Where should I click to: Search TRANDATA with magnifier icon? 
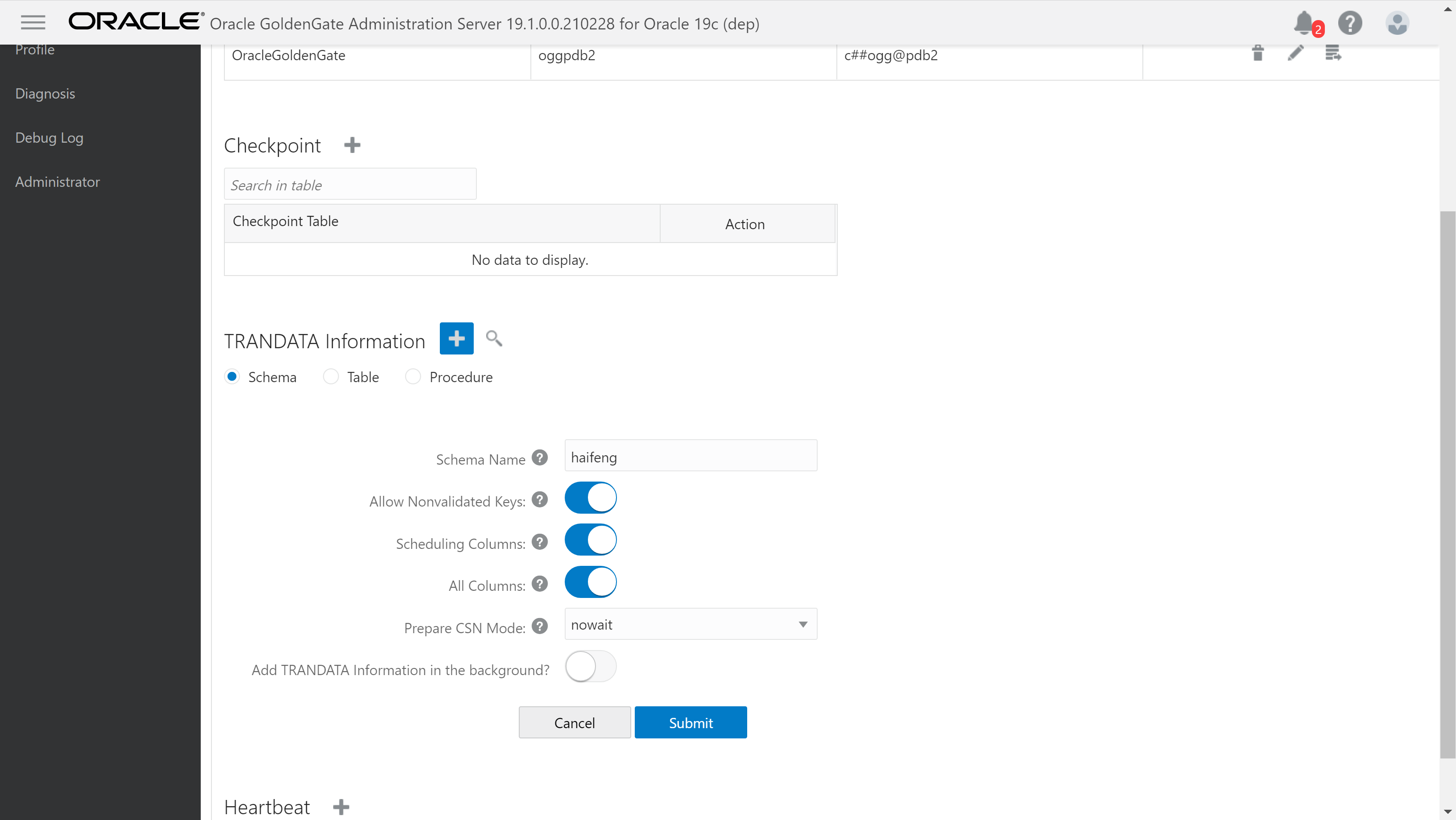[x=494, y=338]
